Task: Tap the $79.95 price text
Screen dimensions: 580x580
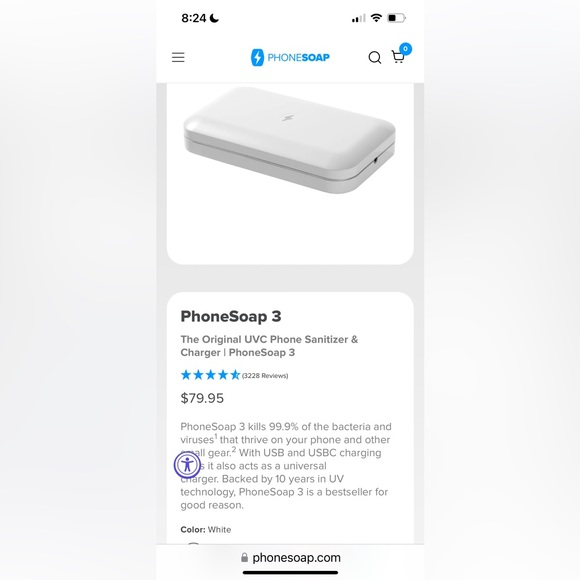Action: click(x=202, y=398)
